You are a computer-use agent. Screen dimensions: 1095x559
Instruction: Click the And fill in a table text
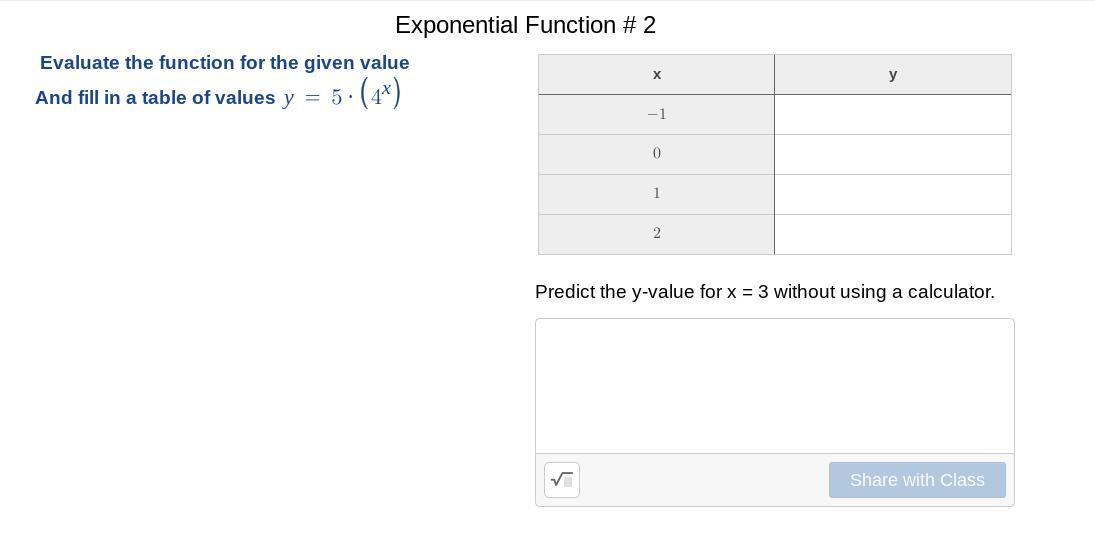155,98
